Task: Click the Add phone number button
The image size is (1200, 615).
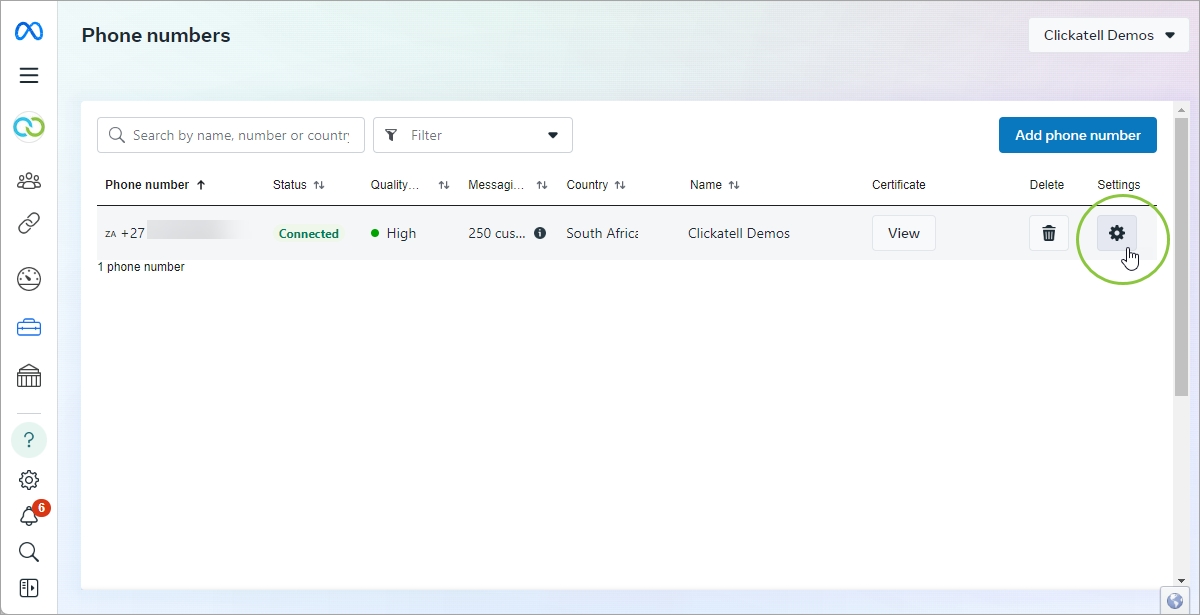Action: (x=1077, y=135)
